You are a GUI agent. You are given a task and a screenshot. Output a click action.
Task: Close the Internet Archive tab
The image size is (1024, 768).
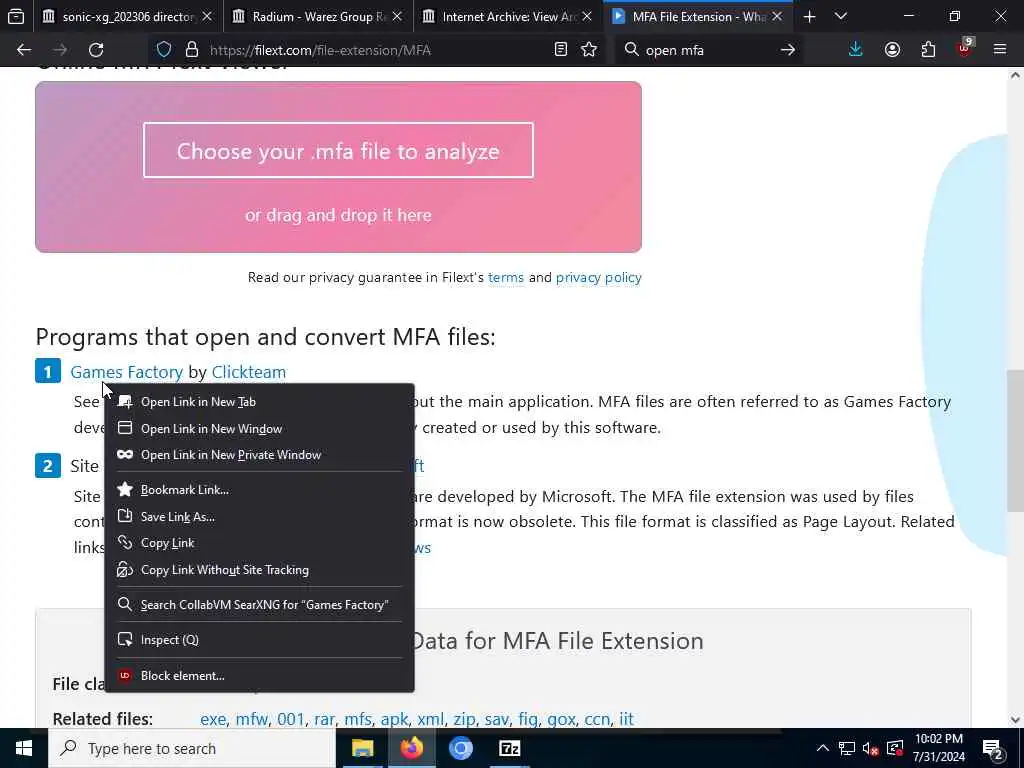click(x=587, y=17)
